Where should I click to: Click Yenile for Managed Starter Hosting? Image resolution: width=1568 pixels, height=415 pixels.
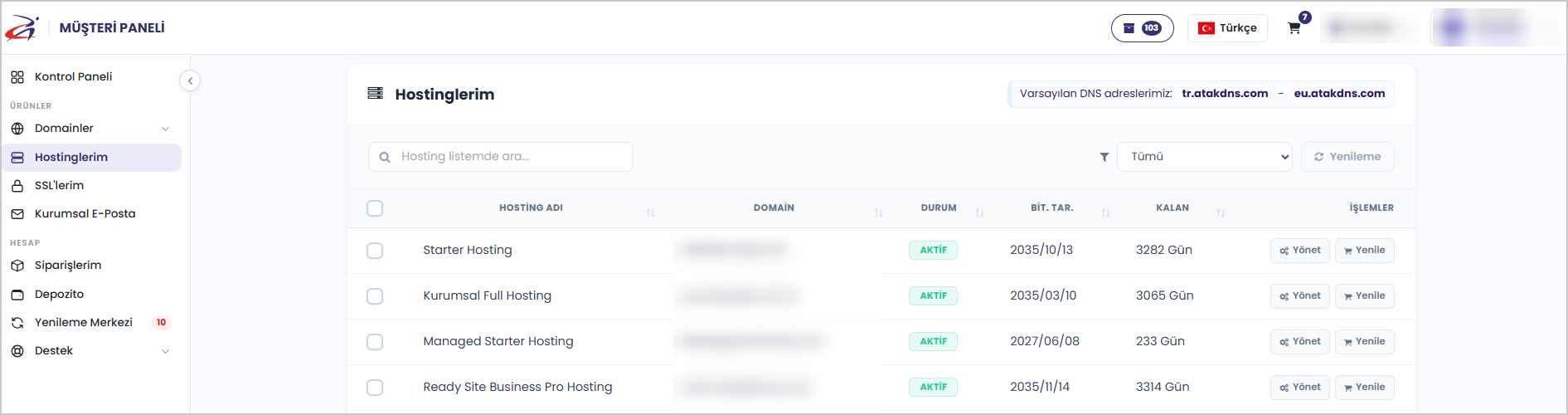point(1365,342)
